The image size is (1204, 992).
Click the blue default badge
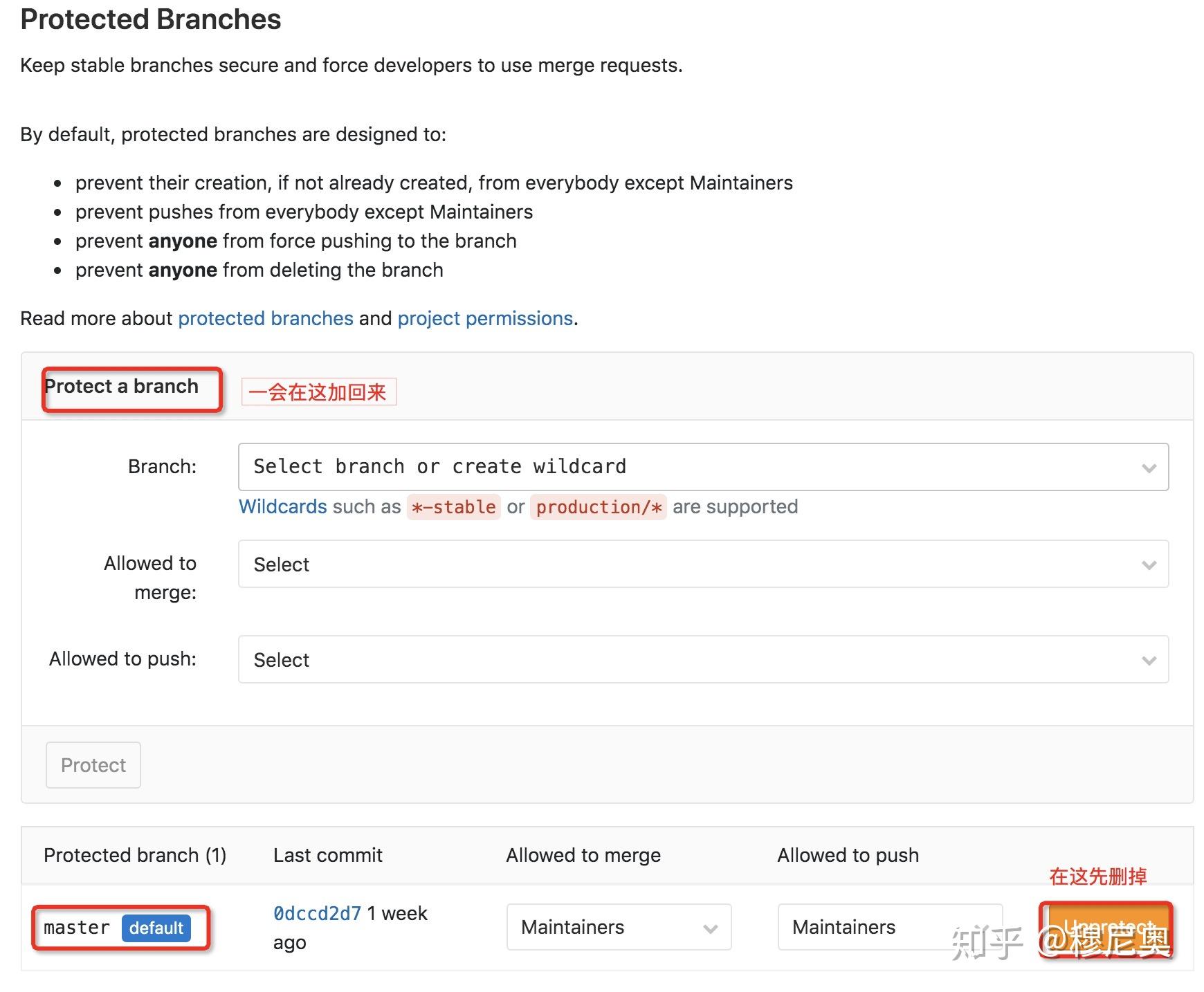click(x=157, y=928)
